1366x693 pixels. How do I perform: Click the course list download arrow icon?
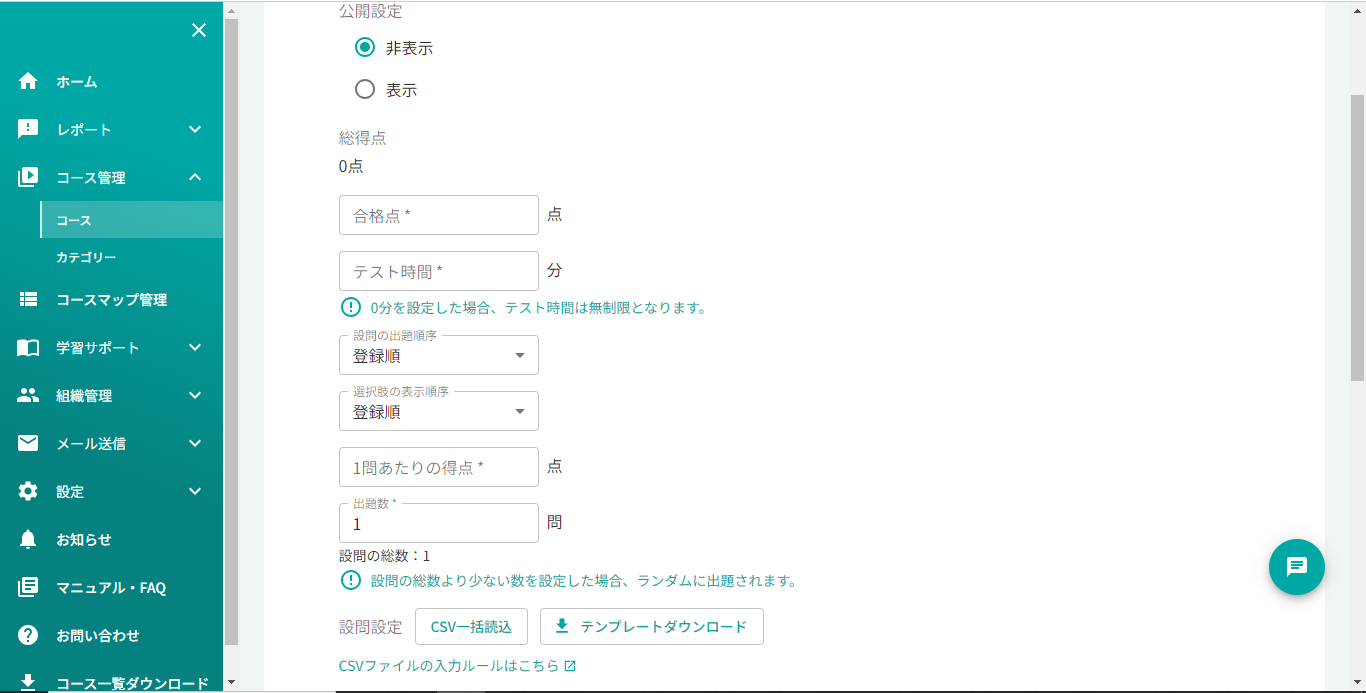[x=28, y=683]
